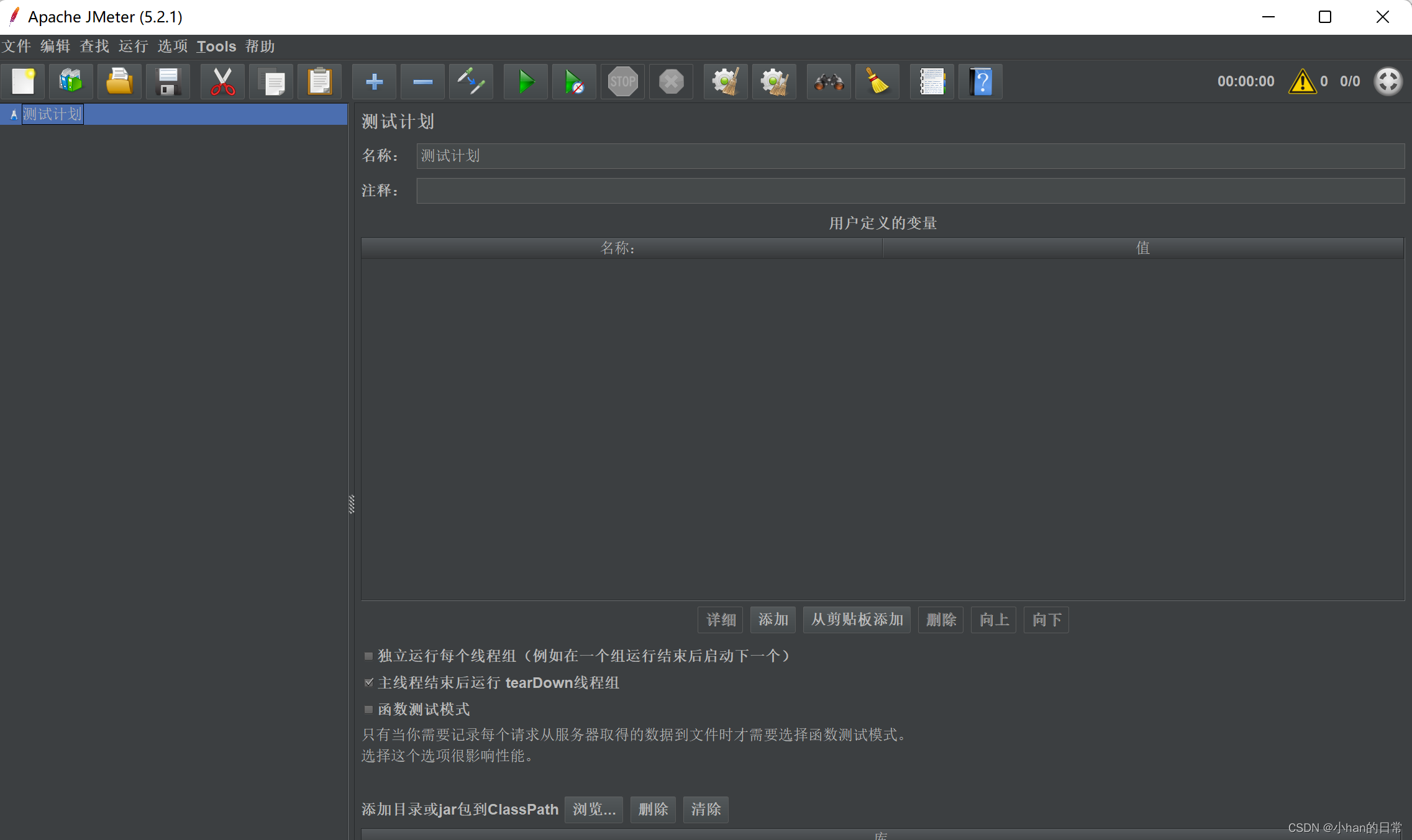Open the Tools menu

(x=216, y=47)
